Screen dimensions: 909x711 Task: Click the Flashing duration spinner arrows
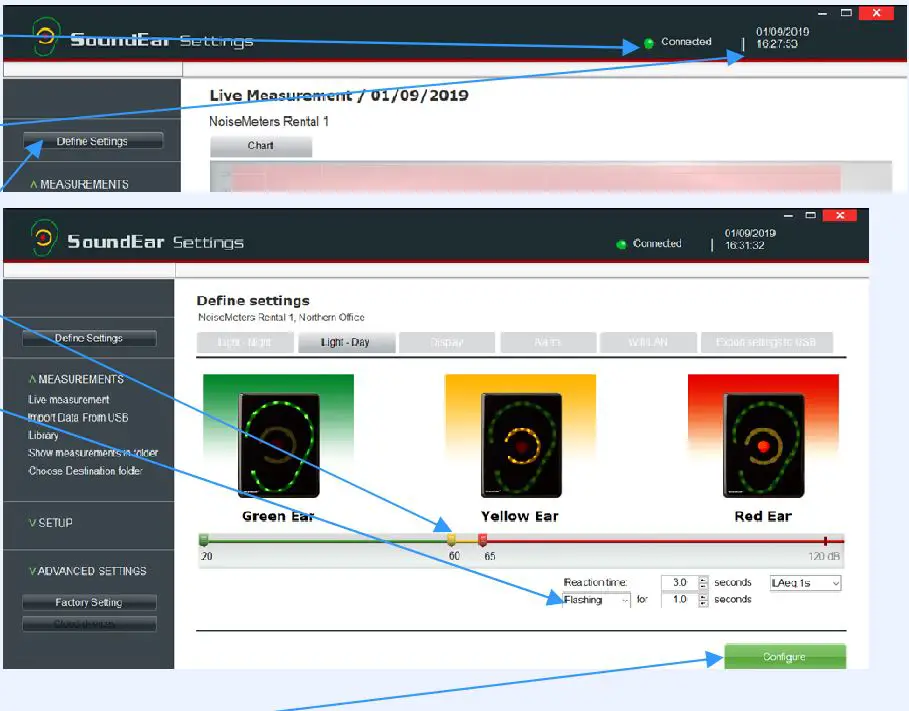(x=703, y=600)
